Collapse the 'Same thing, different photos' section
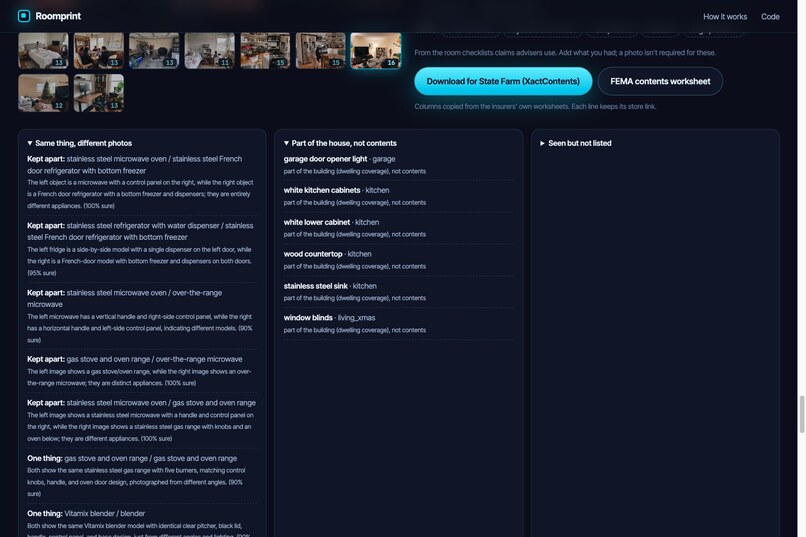Viewport: 806px width, 537px height. (x=80, y=143)
